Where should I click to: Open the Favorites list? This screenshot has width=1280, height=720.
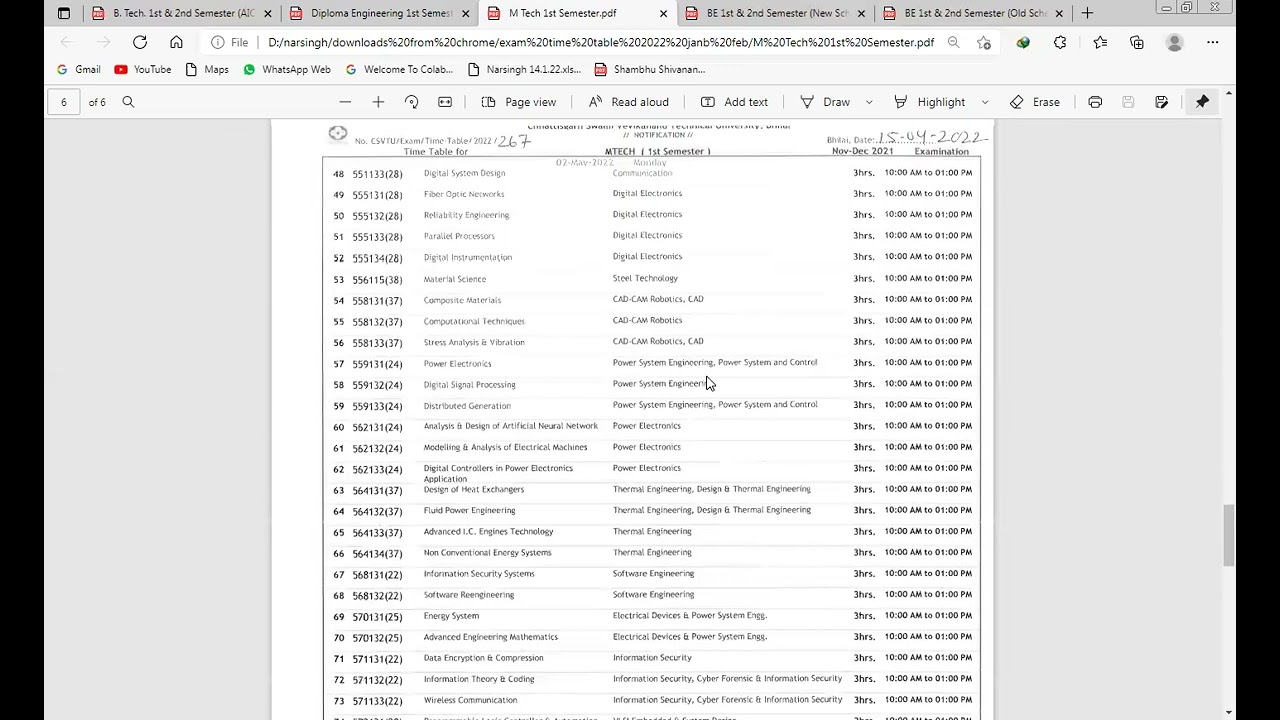(x=1100, y=42)
